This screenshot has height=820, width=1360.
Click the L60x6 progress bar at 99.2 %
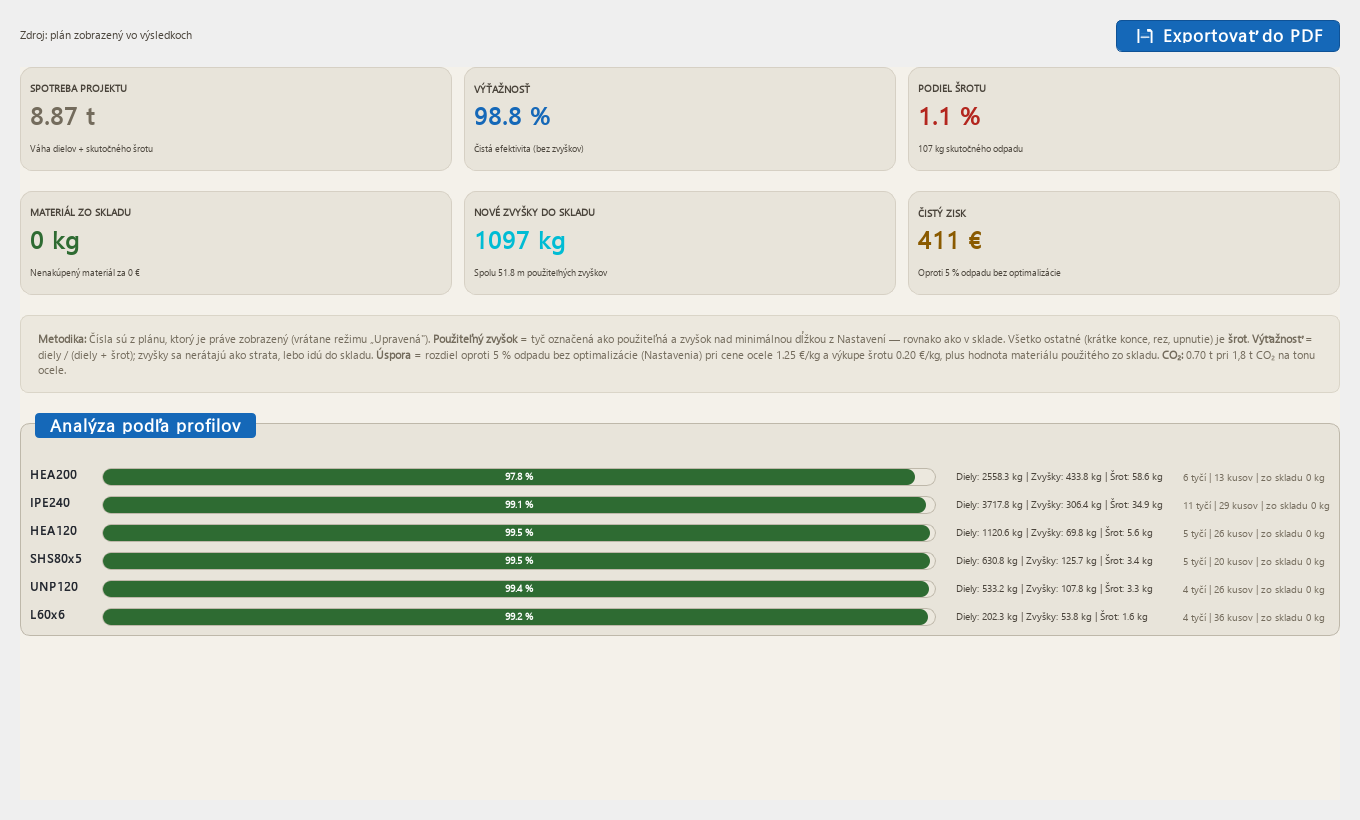click(x=519, y=617)
